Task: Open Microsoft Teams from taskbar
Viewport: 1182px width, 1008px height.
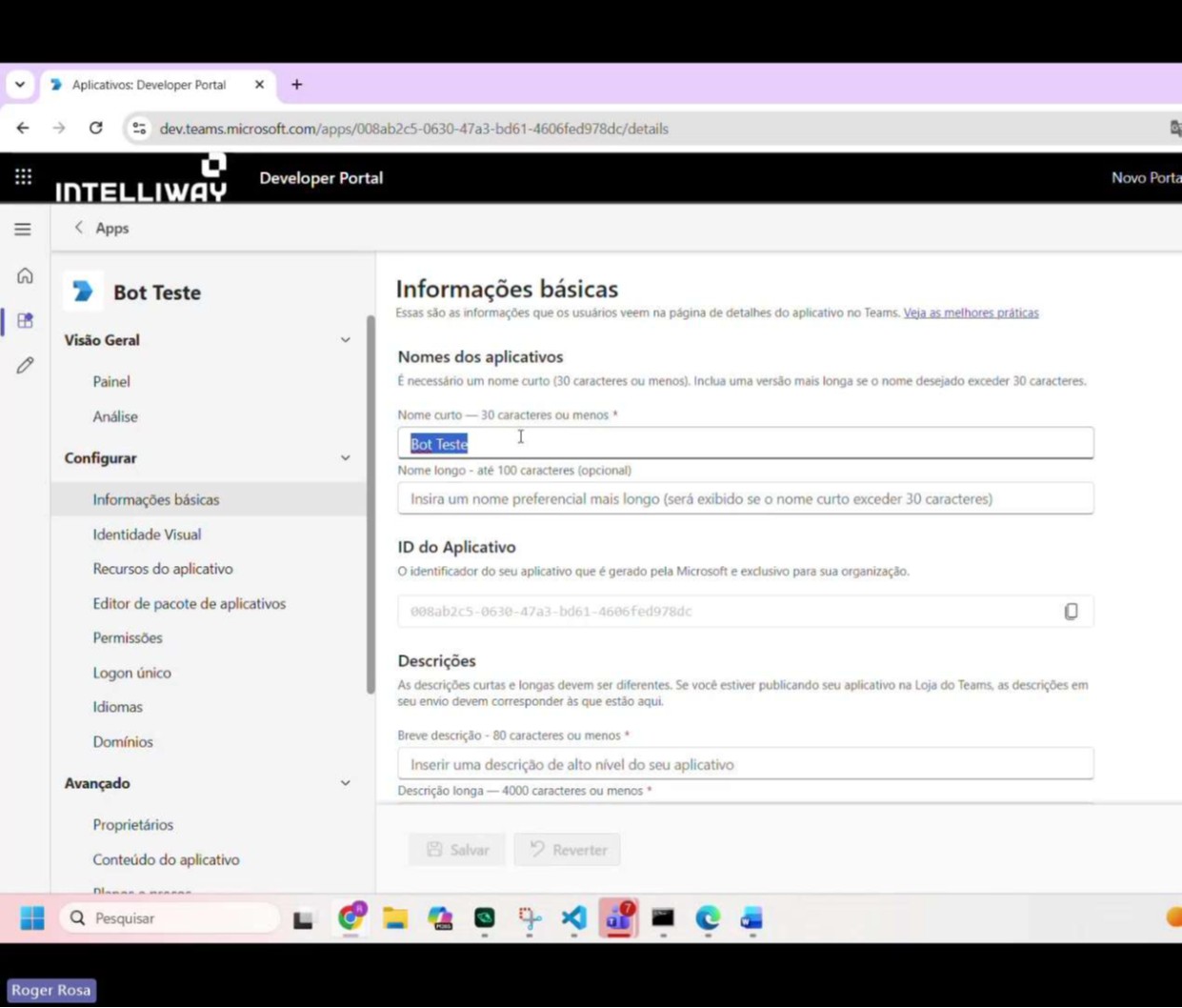Action: [x=619, y=917]
